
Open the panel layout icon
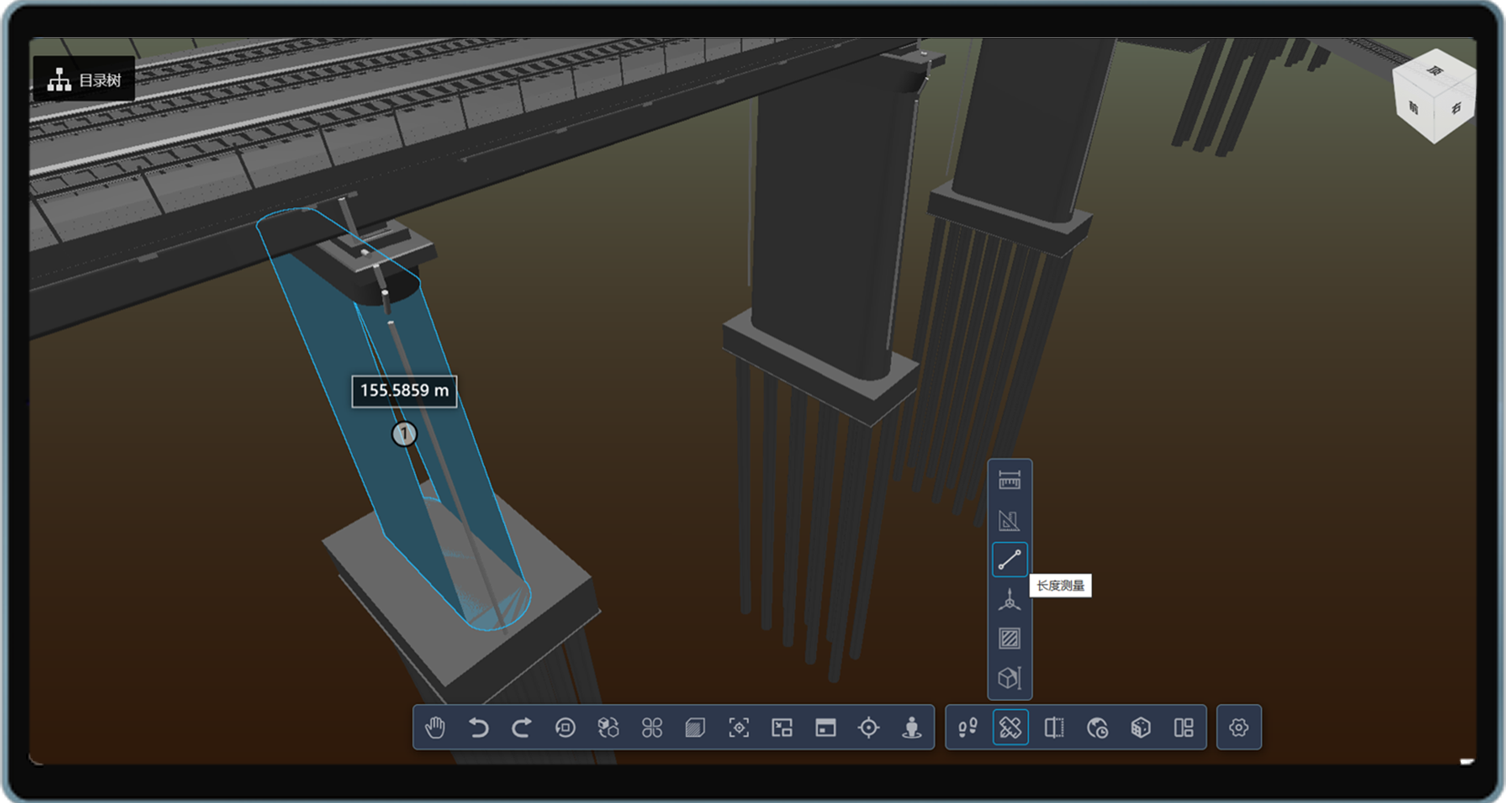pos(1184,727)
